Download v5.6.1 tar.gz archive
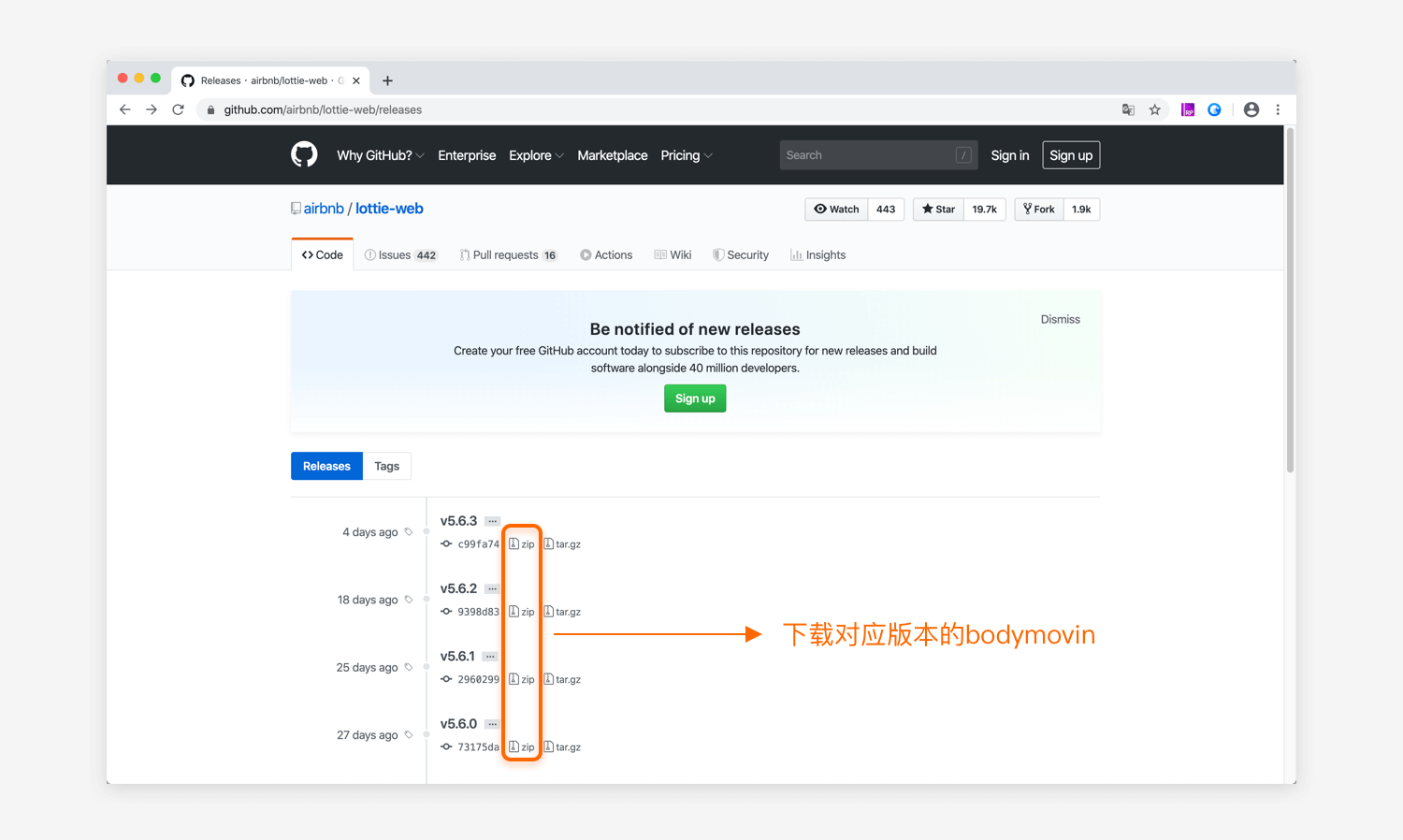 562,679
